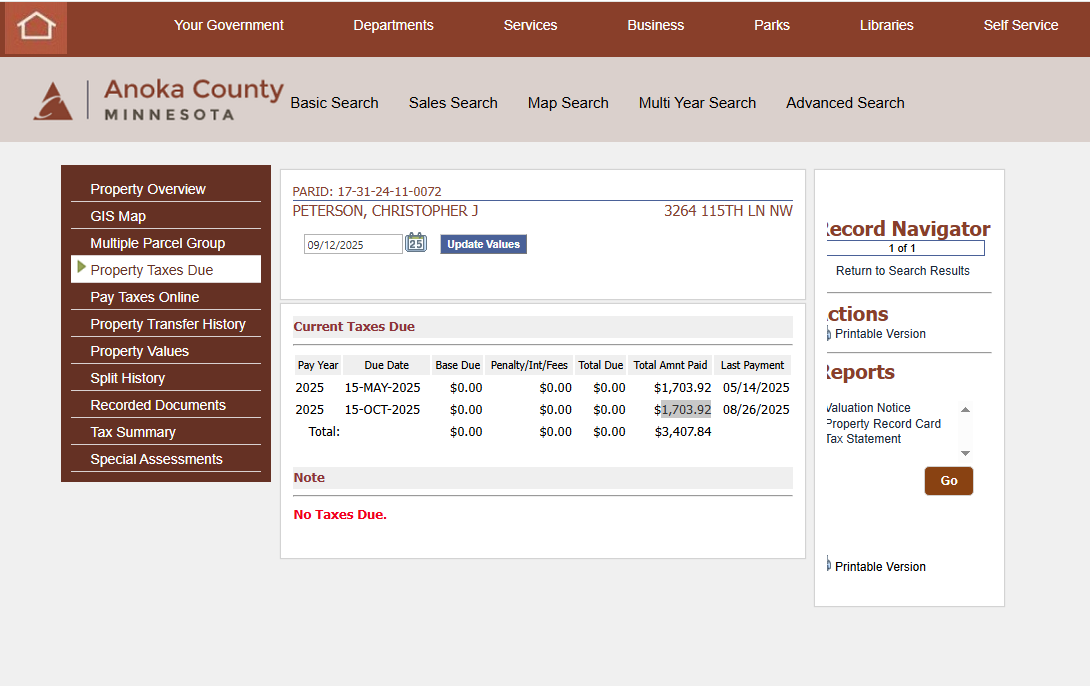The image size is (1090, 686).
Task: Switch to Sales Search tab
Action: tap(453, 103)
